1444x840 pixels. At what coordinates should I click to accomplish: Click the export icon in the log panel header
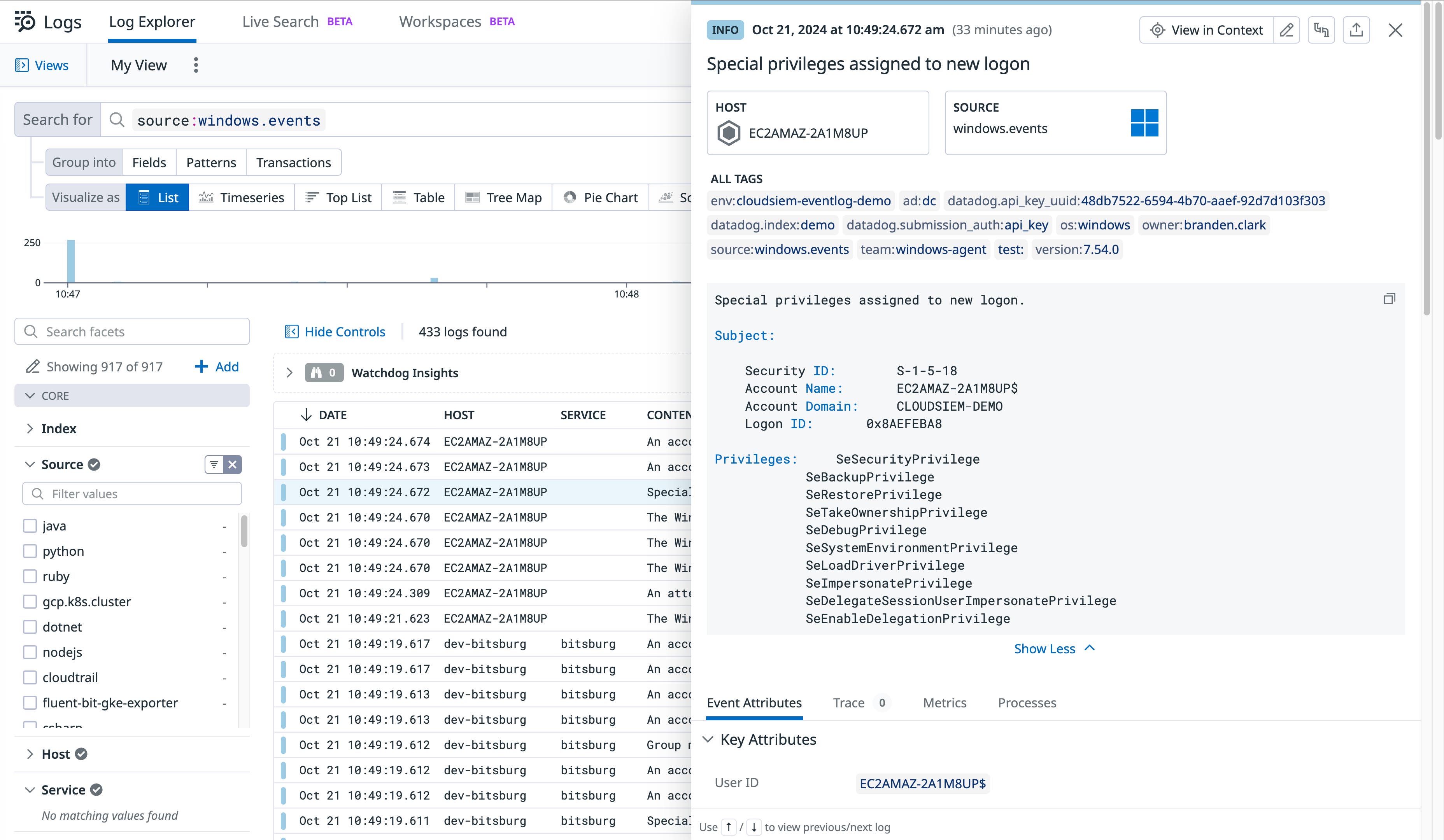(x=1356, y=30)
